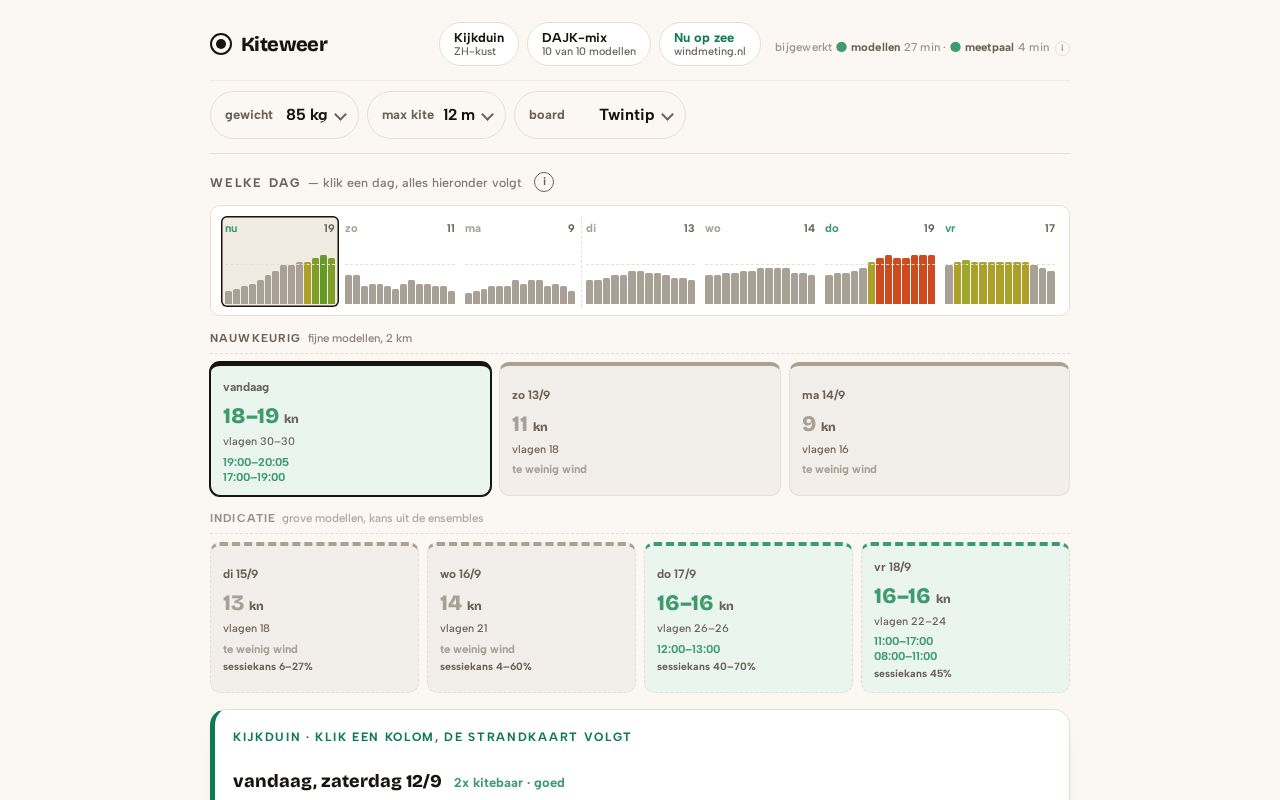Click the 19:00–20:05 time slot in vandaag
1280x800 pixels.
coord(256,462)
